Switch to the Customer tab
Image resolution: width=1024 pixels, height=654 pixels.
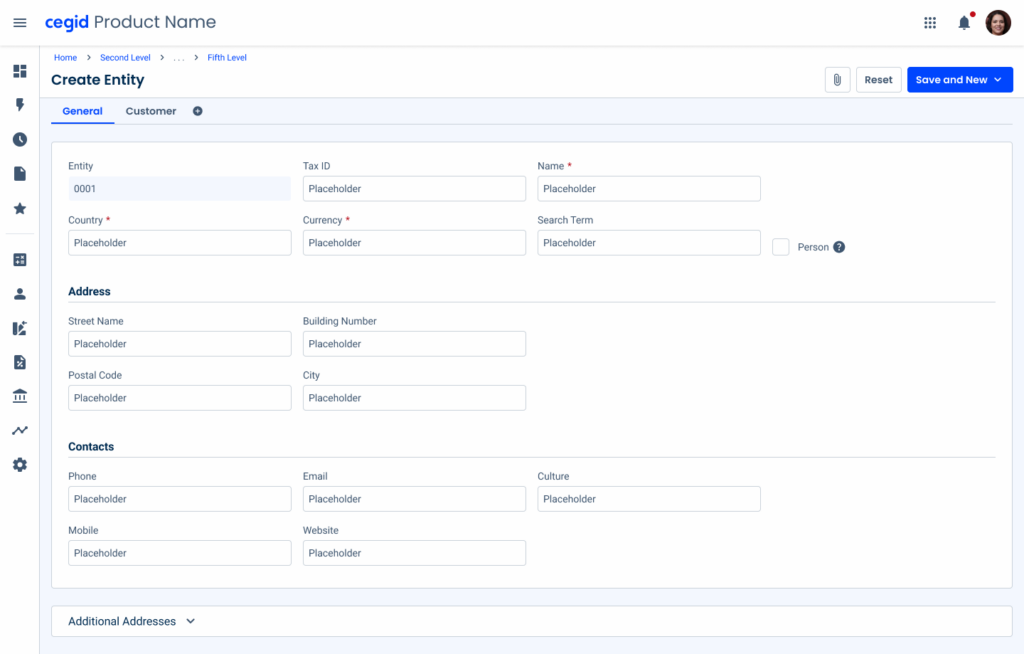click(x=151, y=111)
